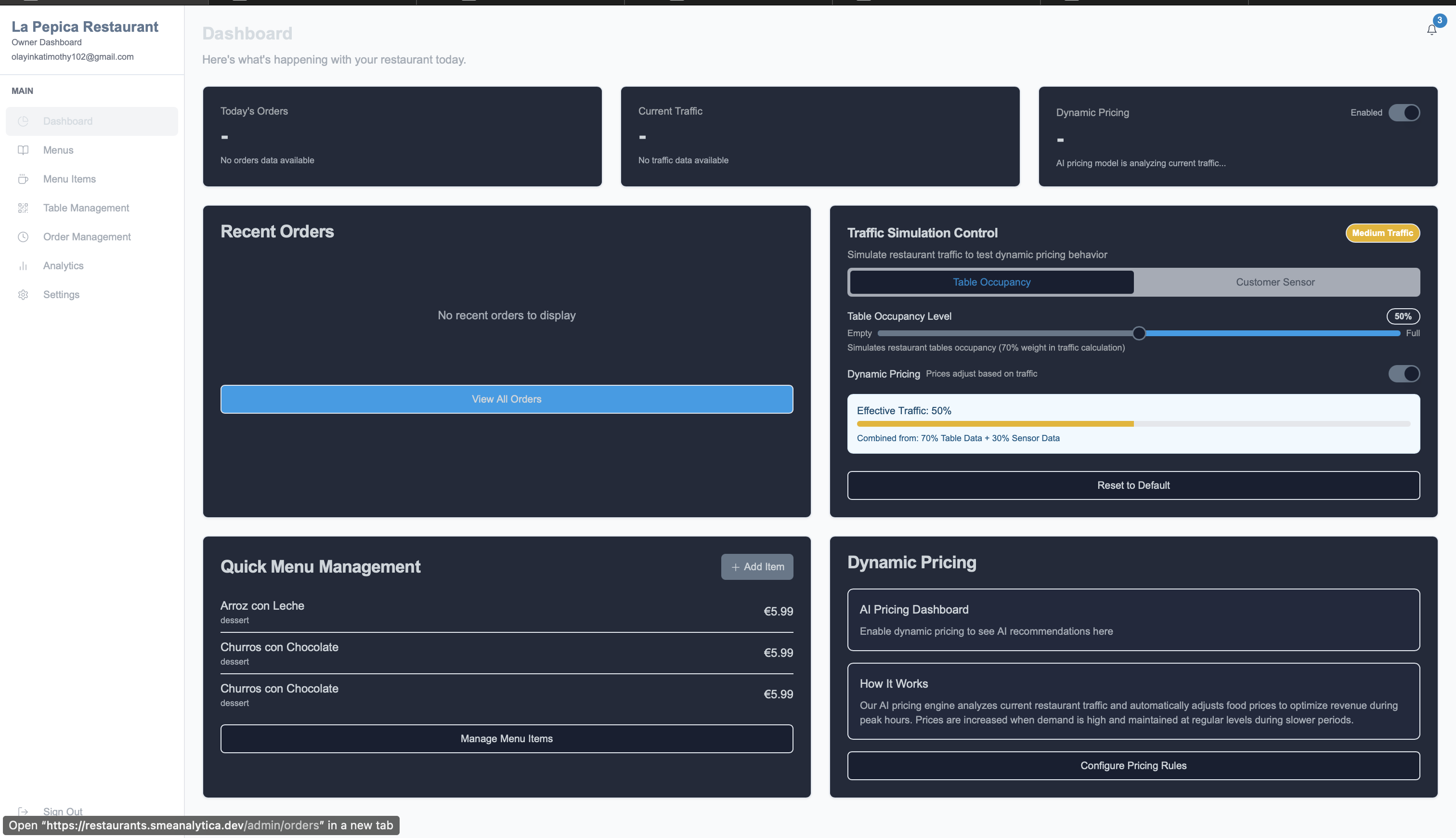Toggle Dynamic Pricing in Traffic Simulation Control

pos(1404,374)
